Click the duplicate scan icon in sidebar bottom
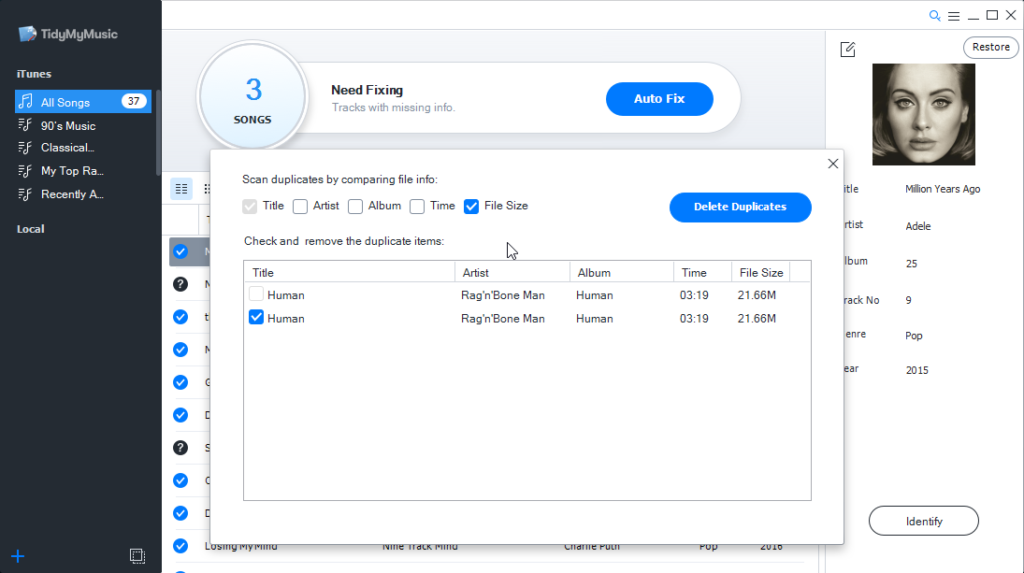Screen dimensions: 1024x573 [137, 555]
